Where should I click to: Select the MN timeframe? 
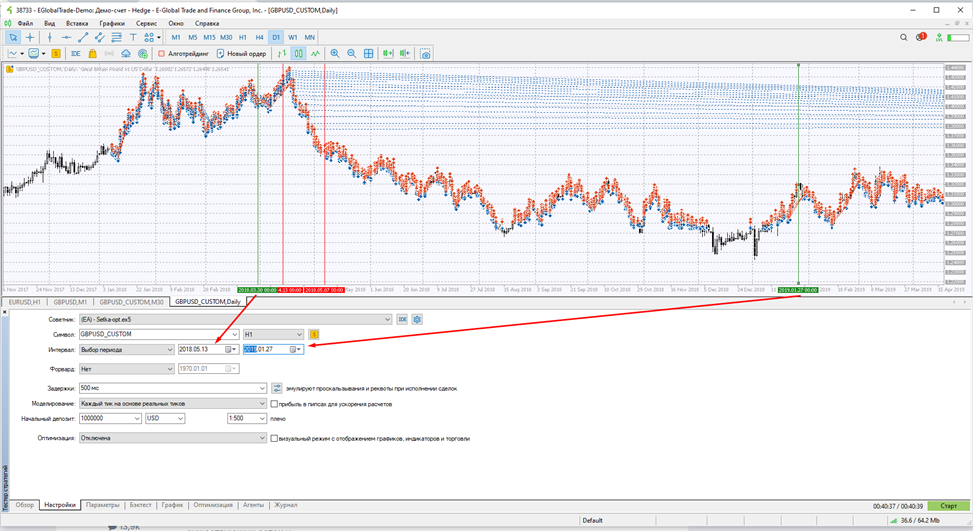pyautogui.click(x=310, y=37)
